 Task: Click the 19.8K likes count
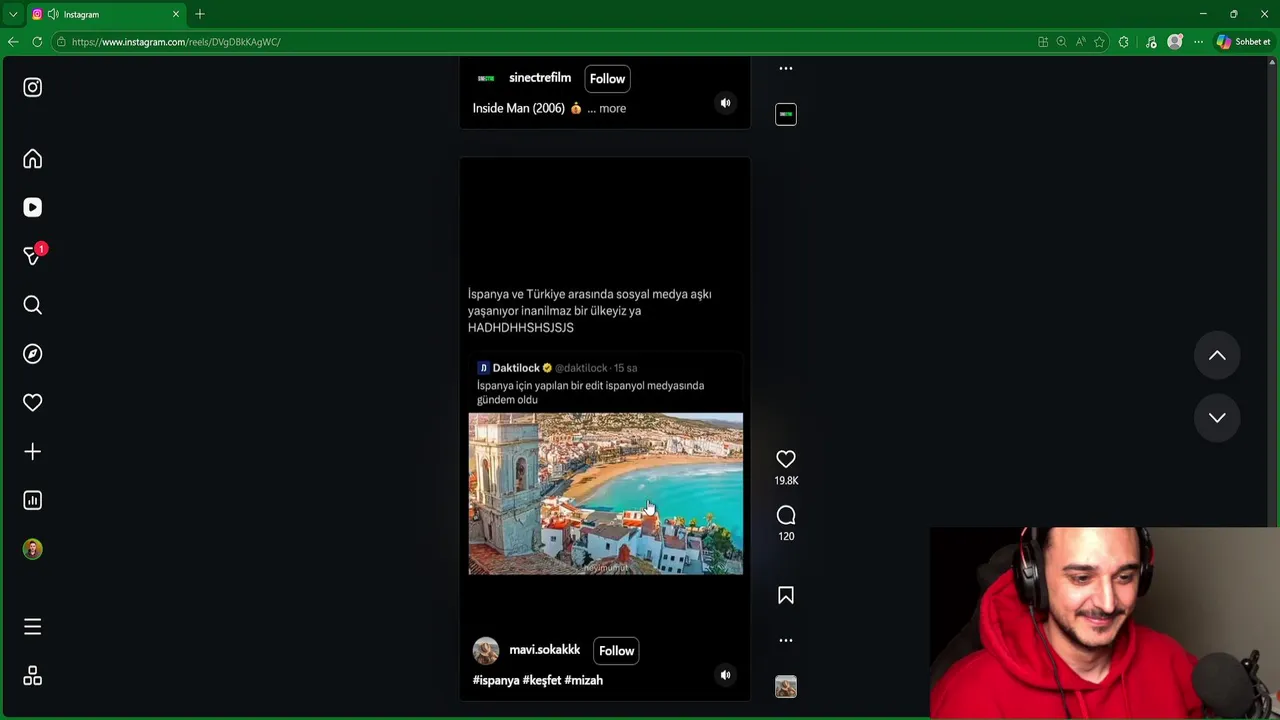pyautogui.click(x=786, y=481)
